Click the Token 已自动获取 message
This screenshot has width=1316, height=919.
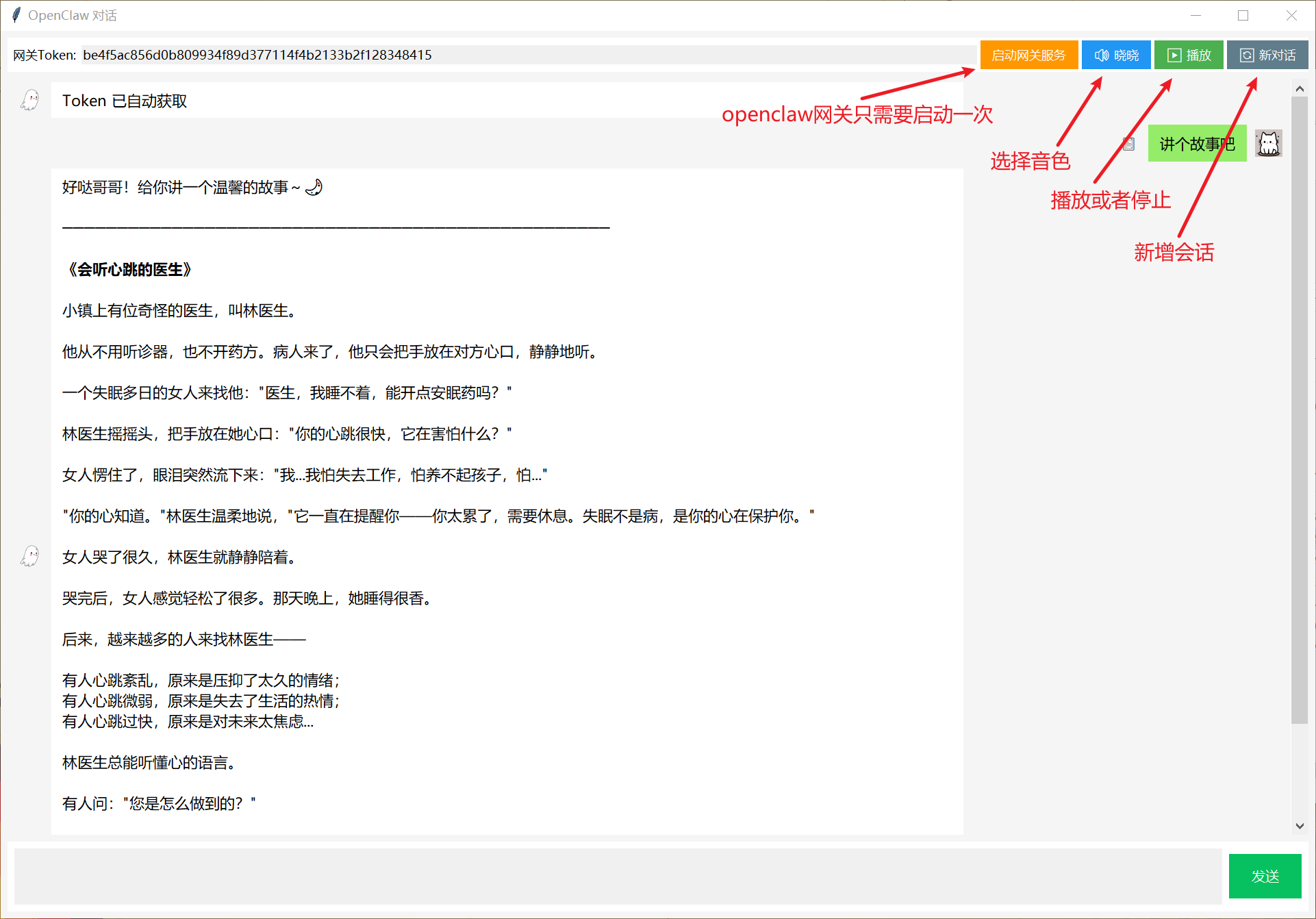click(125, 101)
